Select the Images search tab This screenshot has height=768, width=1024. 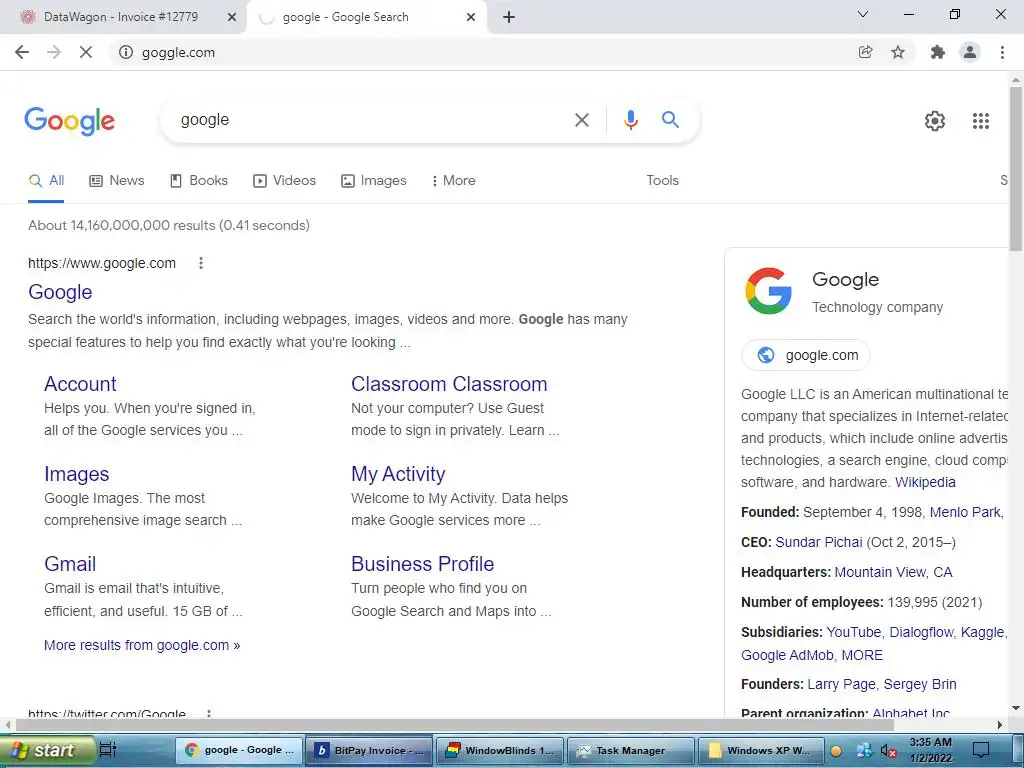pos(374,181)
